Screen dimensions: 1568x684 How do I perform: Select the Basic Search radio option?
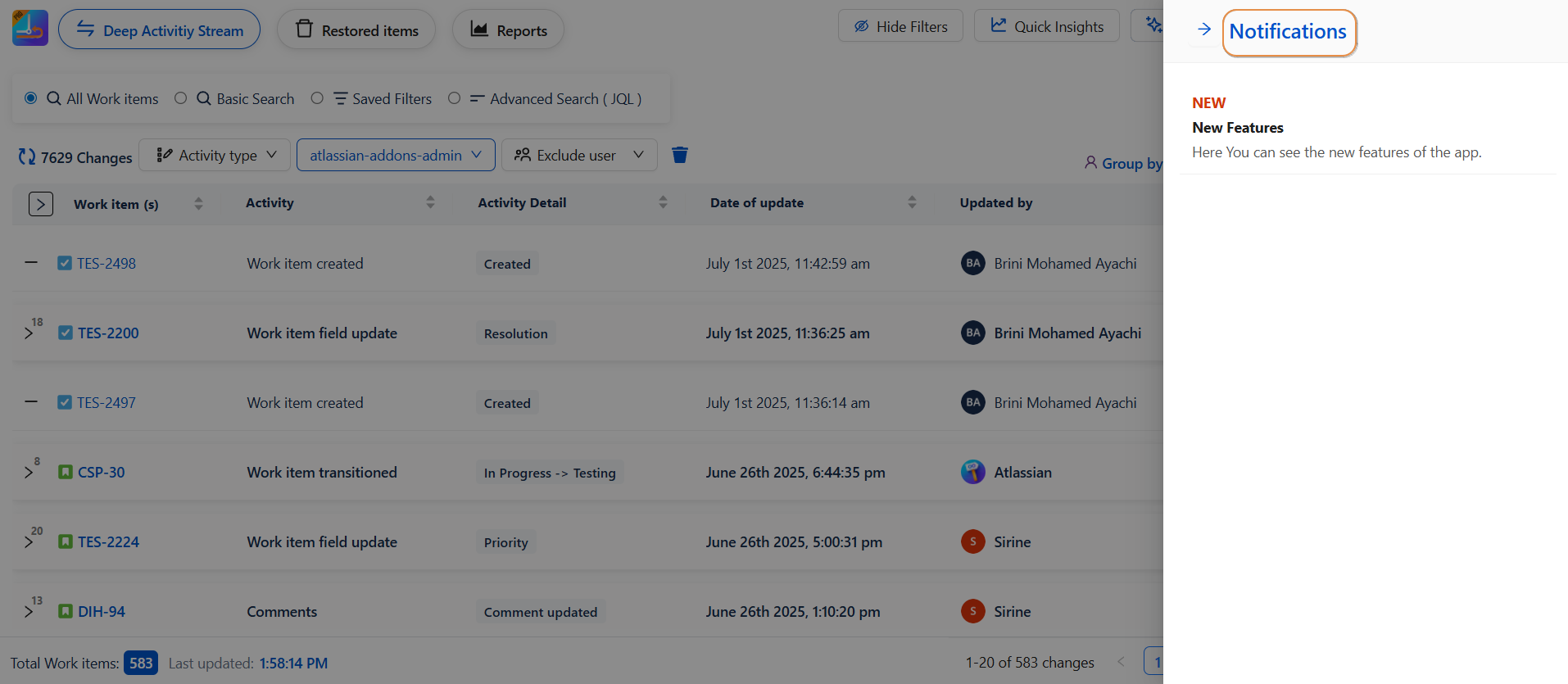(x=181, y=98)
